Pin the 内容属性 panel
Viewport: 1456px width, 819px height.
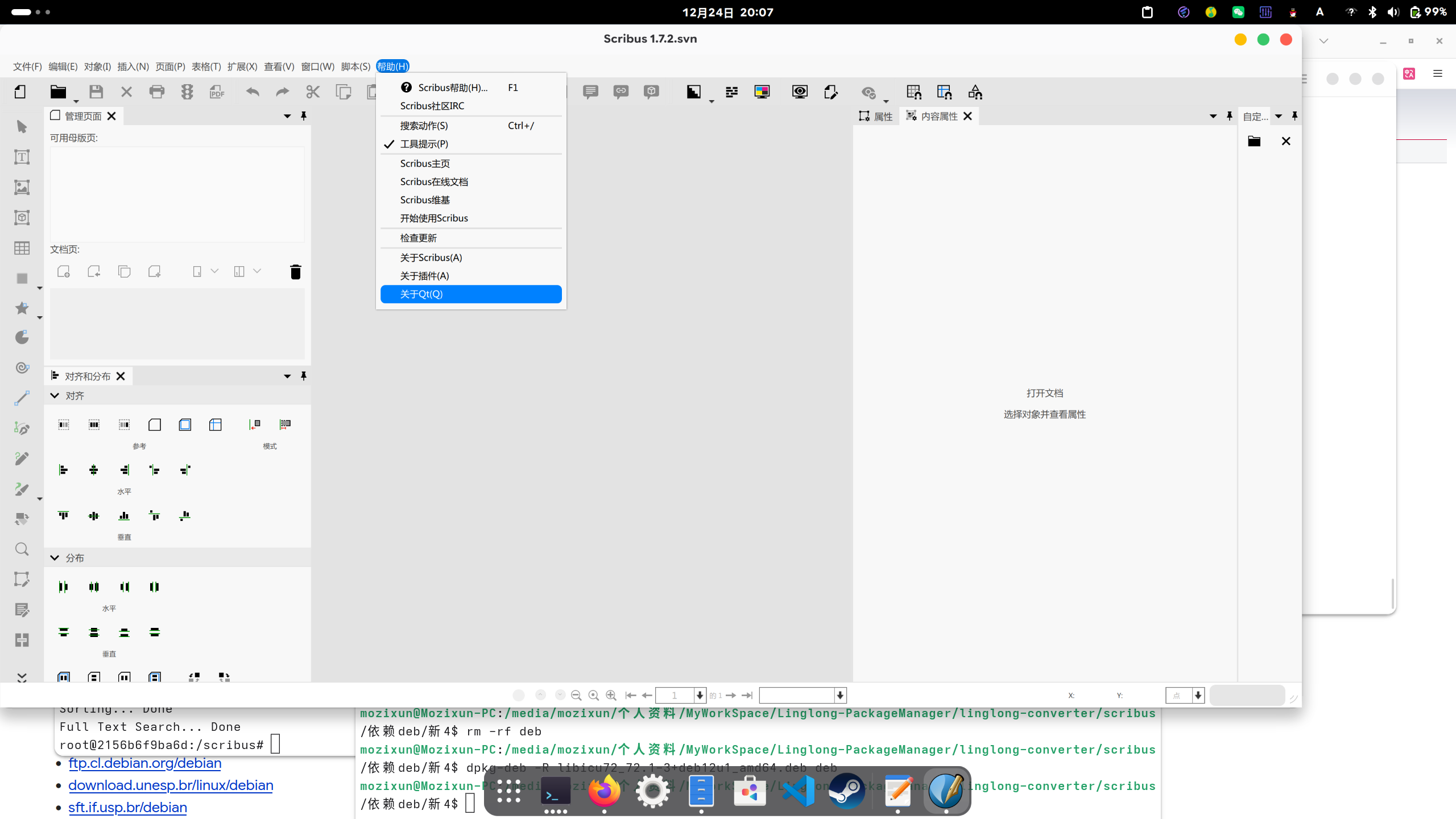tap(1230, 116)
